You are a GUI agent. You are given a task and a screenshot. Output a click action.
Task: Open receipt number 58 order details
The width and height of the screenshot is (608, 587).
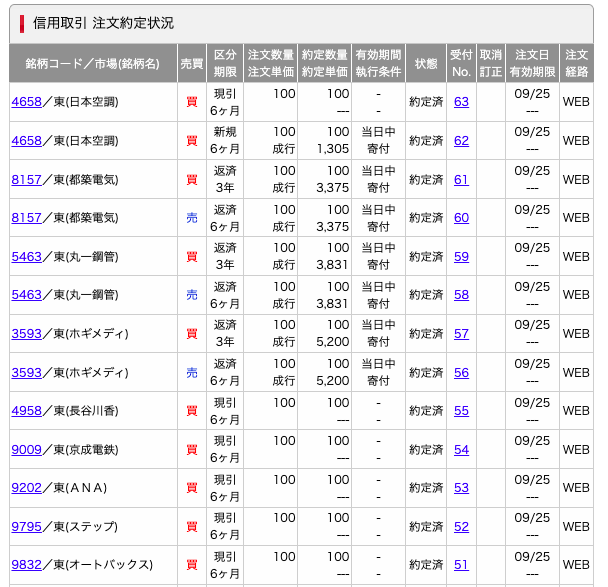click(x=461, y=295)
